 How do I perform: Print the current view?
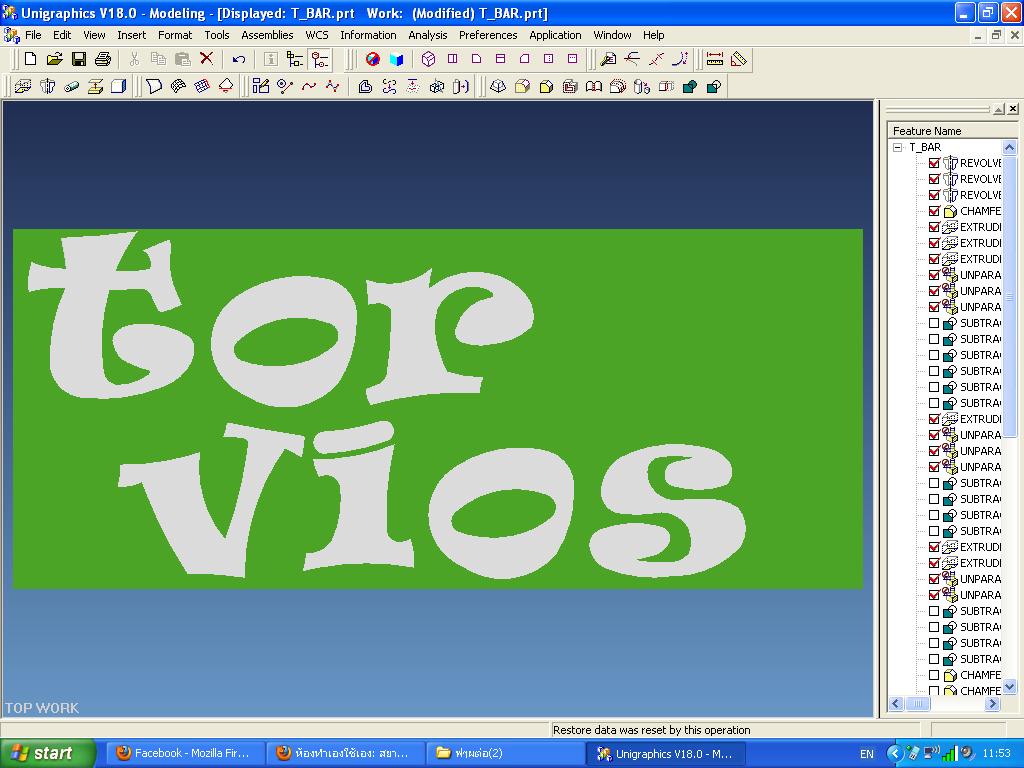[103, 59]
